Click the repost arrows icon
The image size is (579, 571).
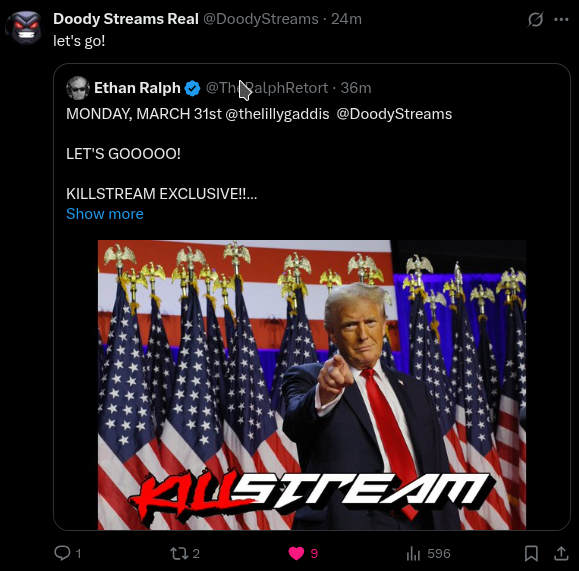(x=179, y=553)
